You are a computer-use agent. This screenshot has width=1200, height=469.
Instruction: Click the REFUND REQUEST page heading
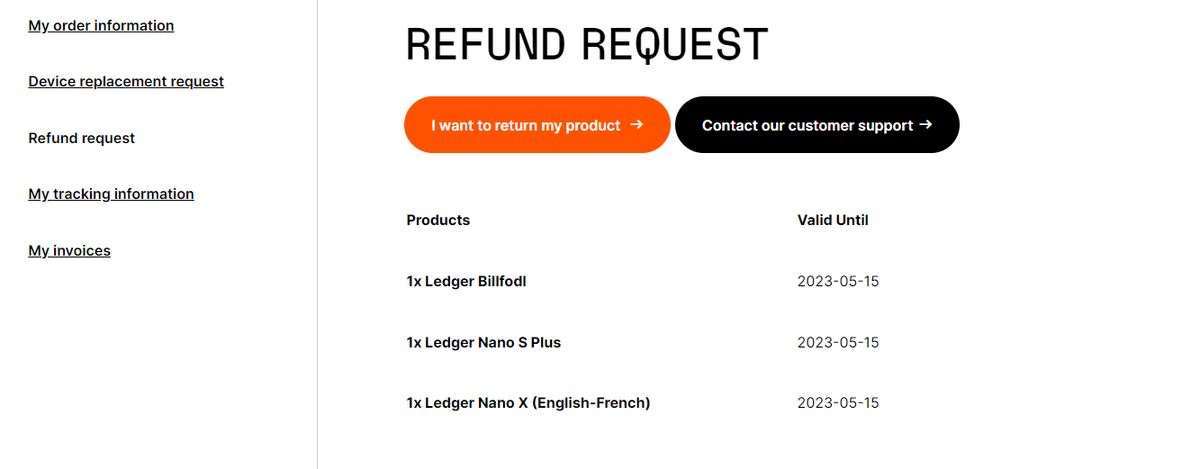tap(587, 45)
